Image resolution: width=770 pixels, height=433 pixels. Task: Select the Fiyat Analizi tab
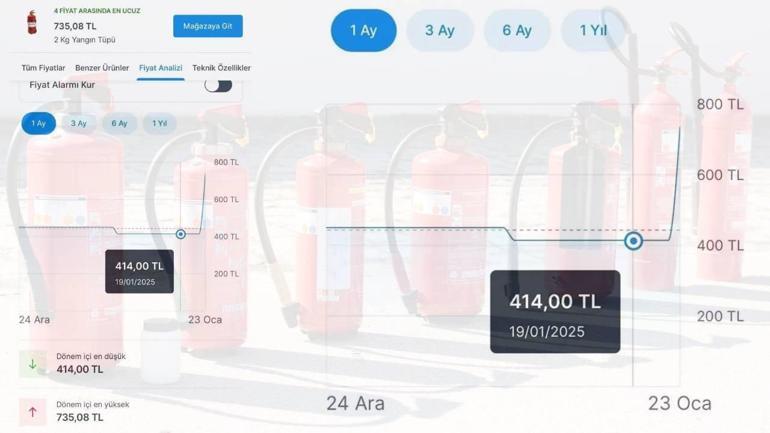pyautogui.click(x=161, y=68)
